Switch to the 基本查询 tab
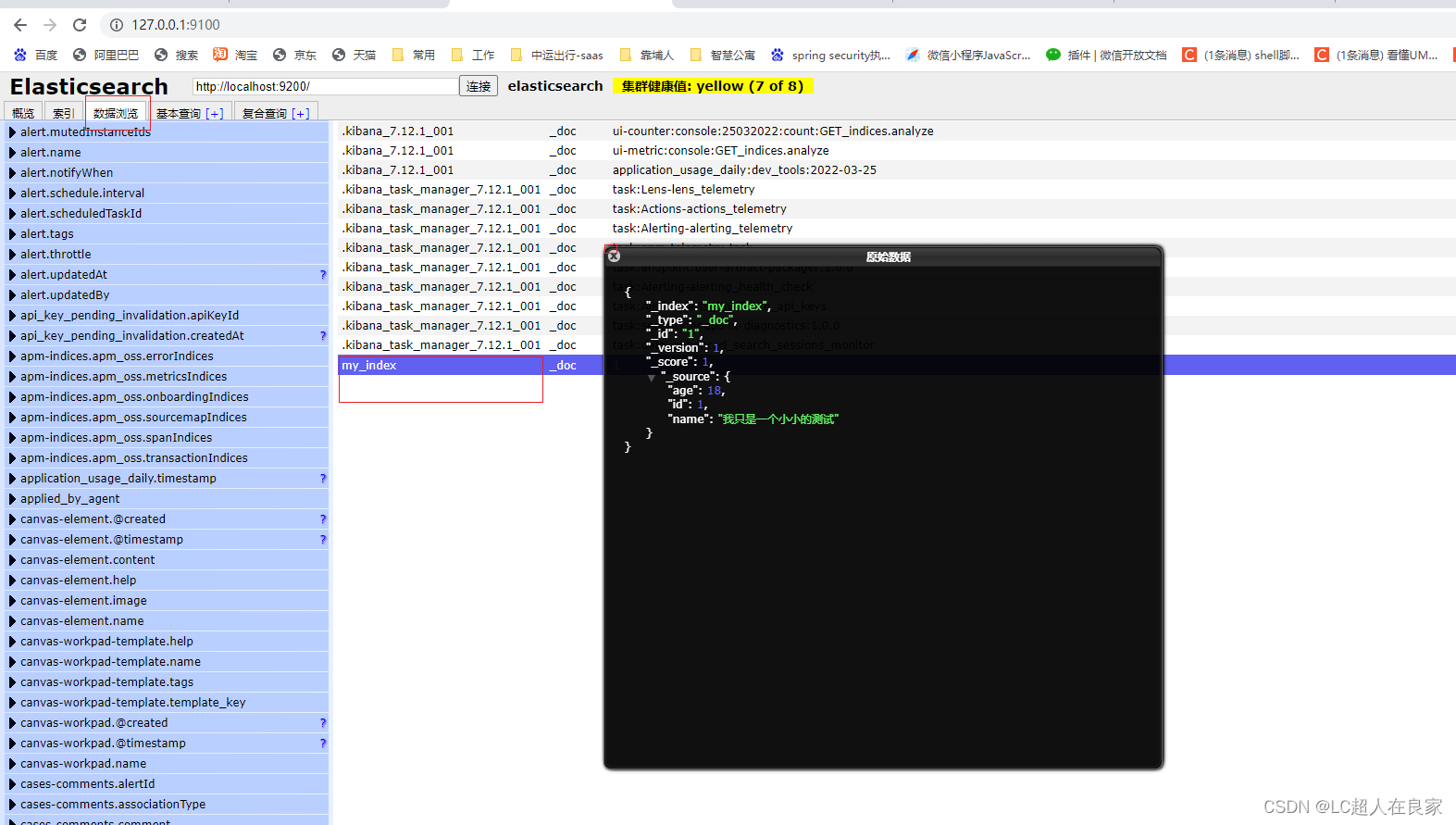Image resolution: width=1456 pixels, height=825 pixels. (x=178, y=113)
